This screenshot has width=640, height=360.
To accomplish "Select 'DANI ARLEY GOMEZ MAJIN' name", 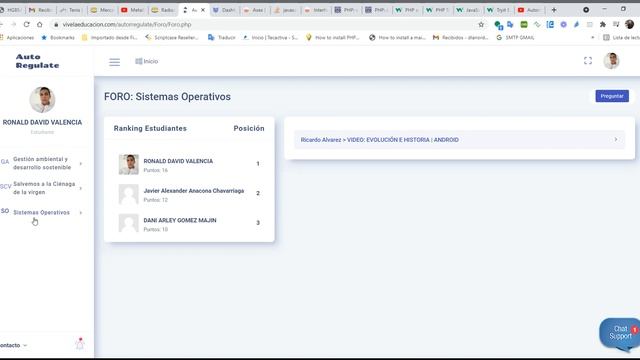I will coord(180,220).
